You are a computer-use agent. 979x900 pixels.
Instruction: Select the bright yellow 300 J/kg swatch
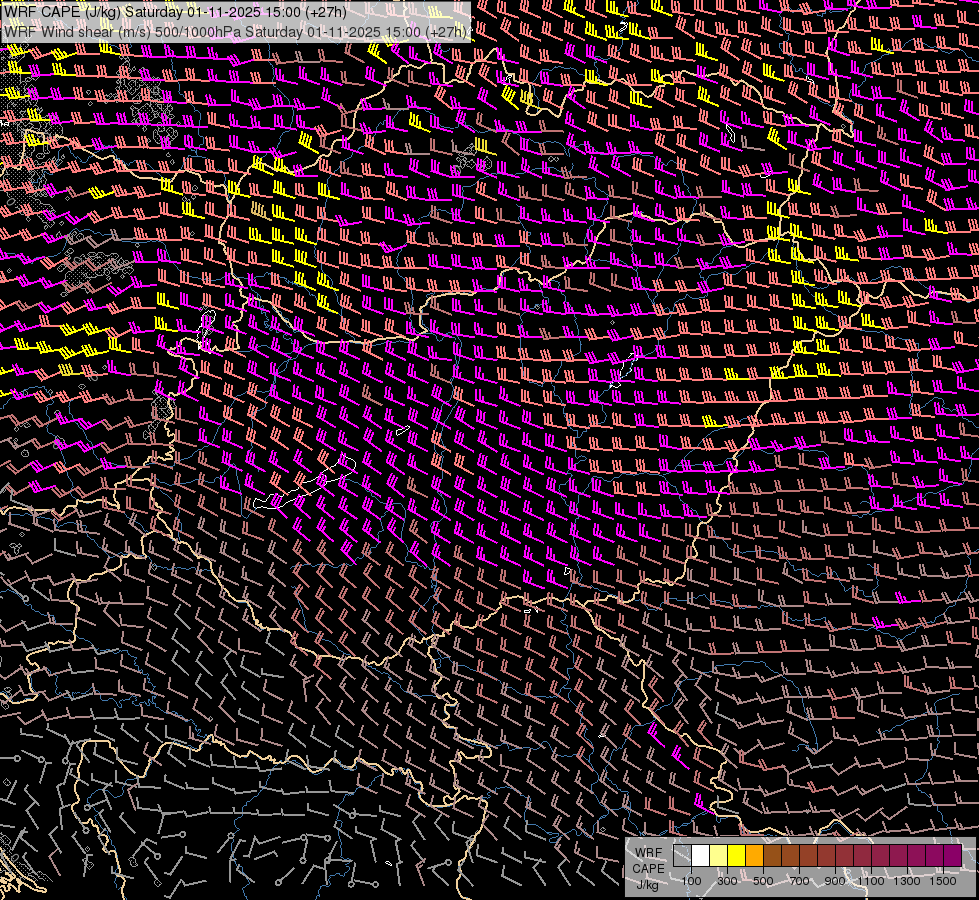(x=737, y=856)
